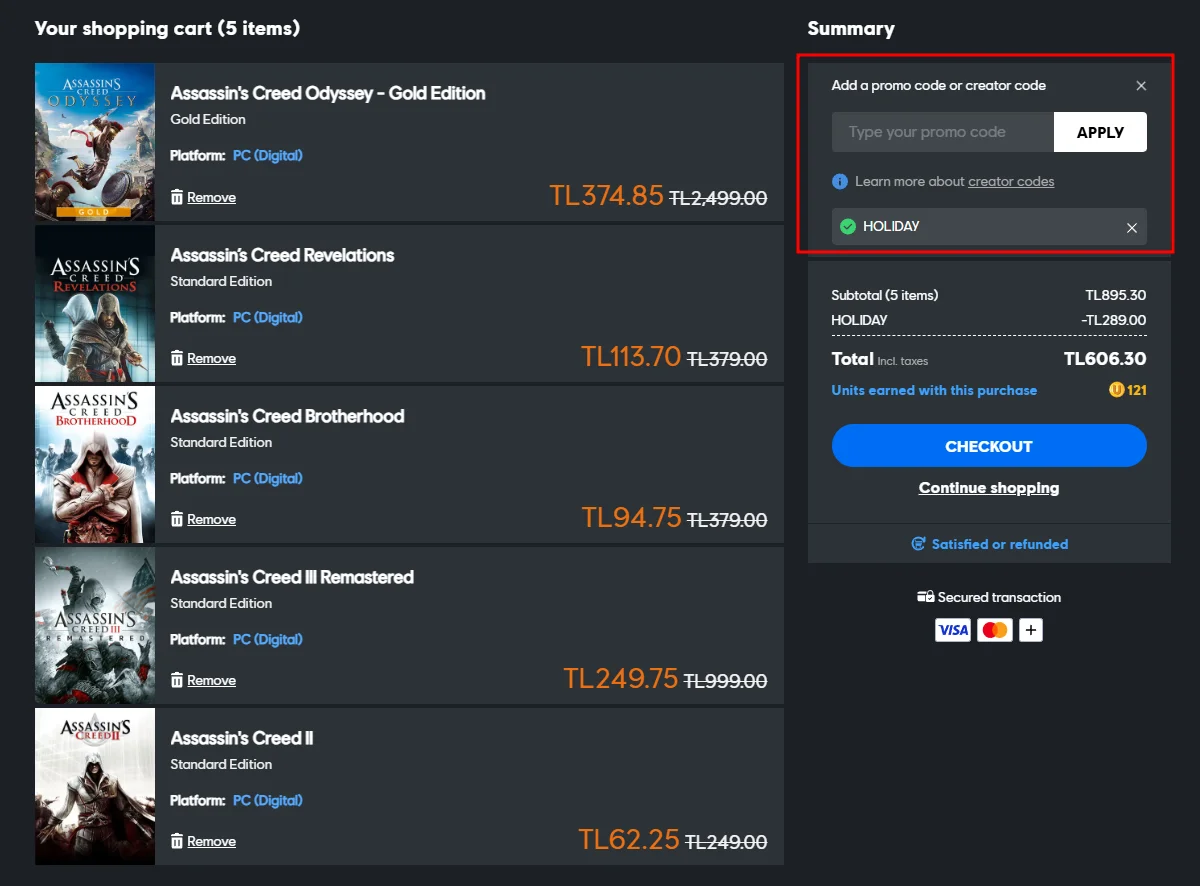This screenshot has height=886, width=1200.
Task: Apply the promo code
Action: pos(1100,132)
